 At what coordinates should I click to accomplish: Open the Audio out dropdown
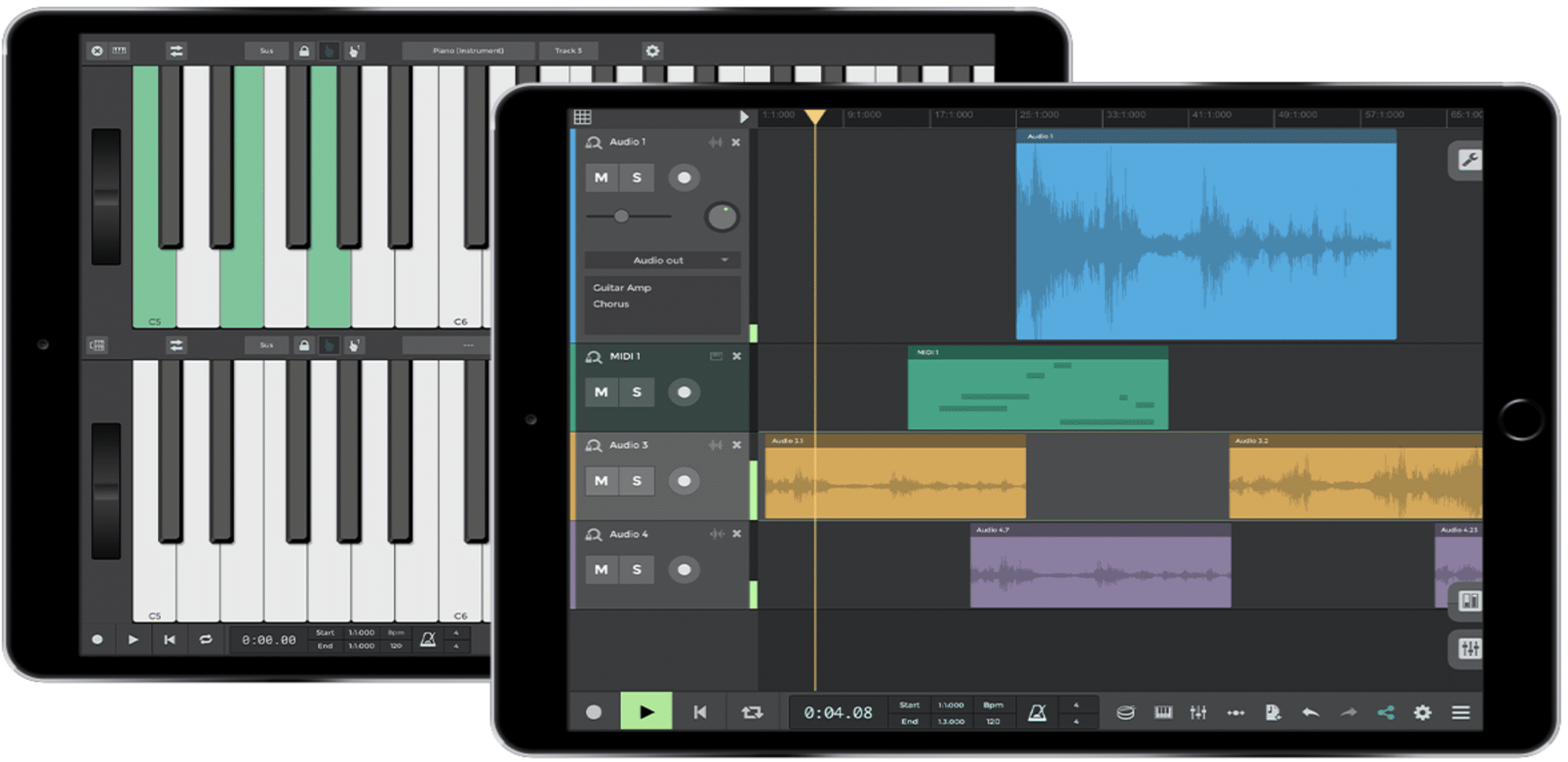point(660,260)
